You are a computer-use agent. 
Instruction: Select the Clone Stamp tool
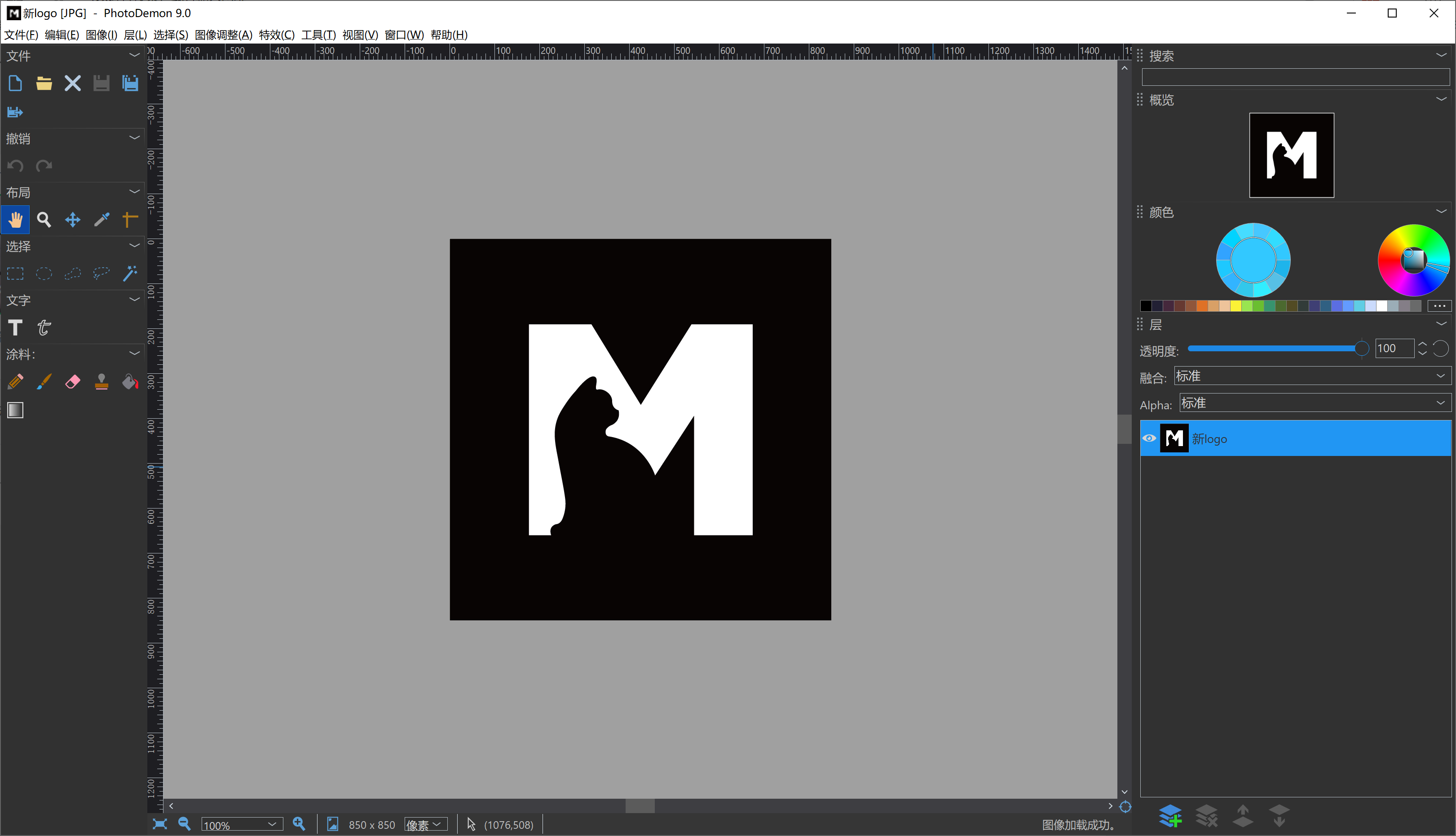(x=101, y=382)
